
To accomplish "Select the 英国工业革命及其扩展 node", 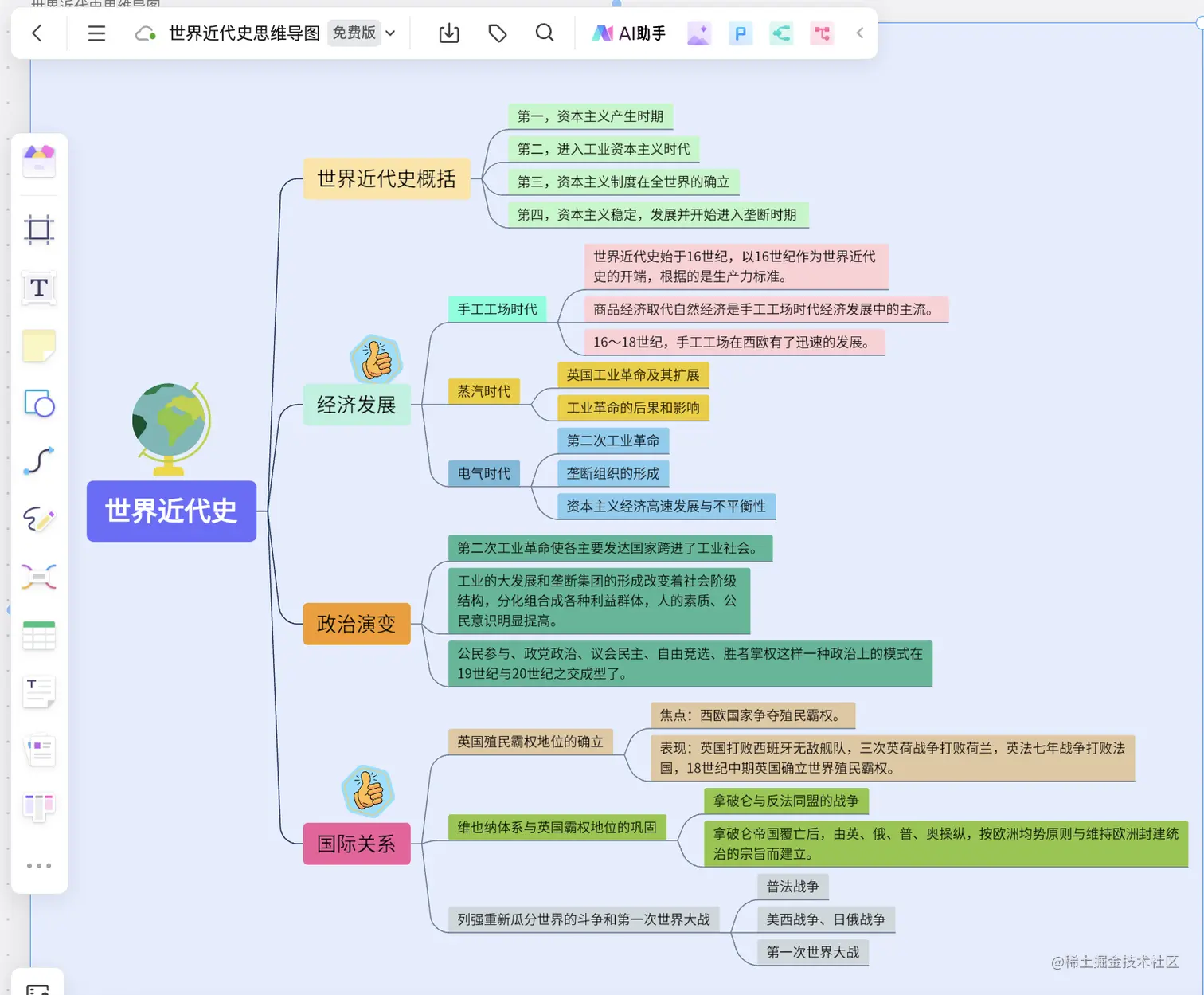I will [x=633, y=374].
